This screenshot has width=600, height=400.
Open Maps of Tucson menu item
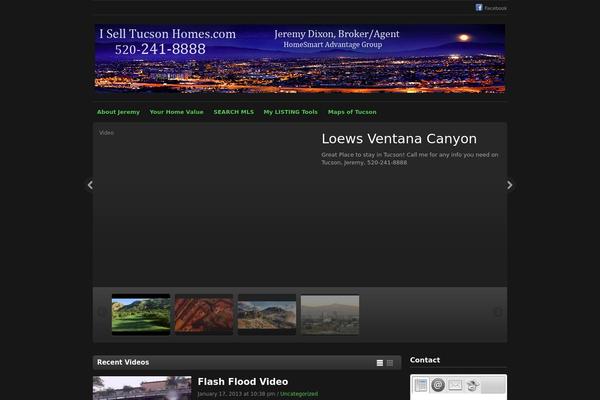coord(352,112)
